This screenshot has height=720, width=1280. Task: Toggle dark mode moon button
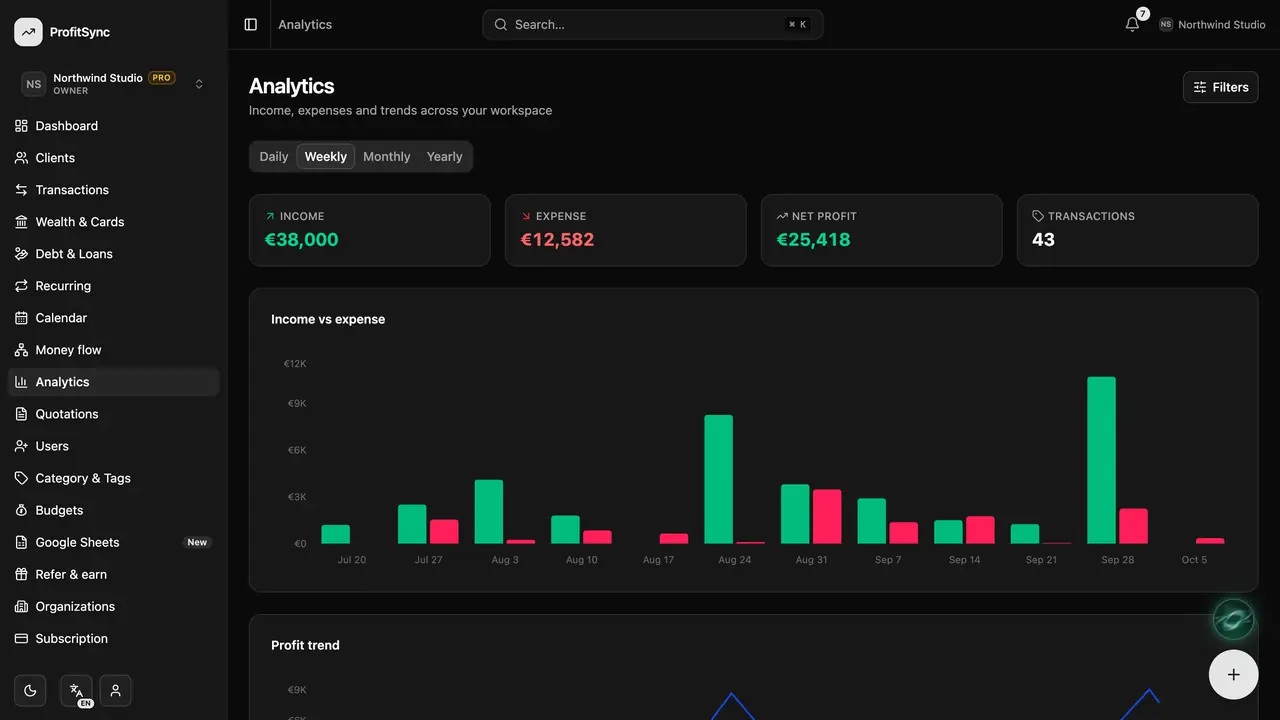point(30,690)
